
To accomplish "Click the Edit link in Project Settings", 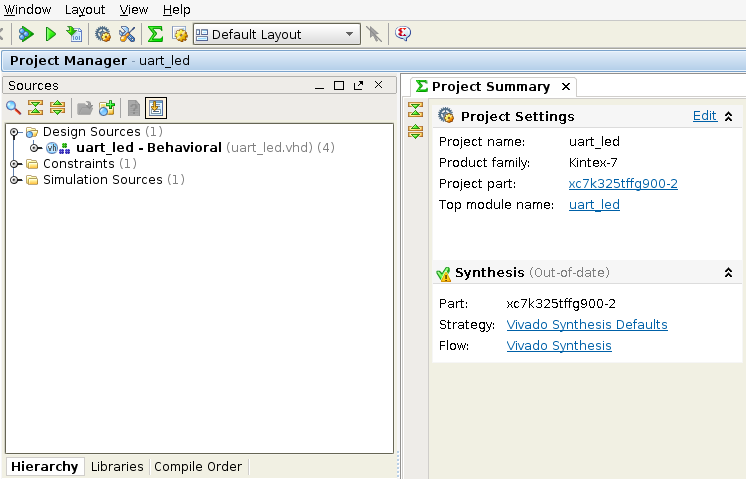I will (705, 116).
